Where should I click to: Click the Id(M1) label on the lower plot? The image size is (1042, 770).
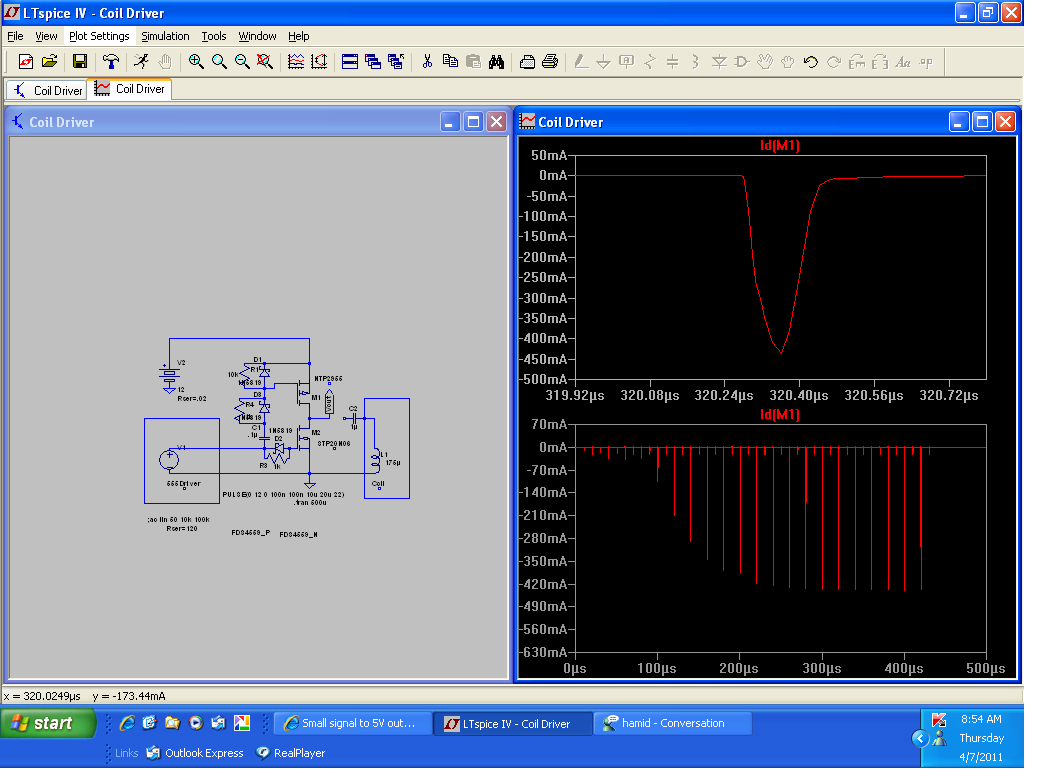780,415
